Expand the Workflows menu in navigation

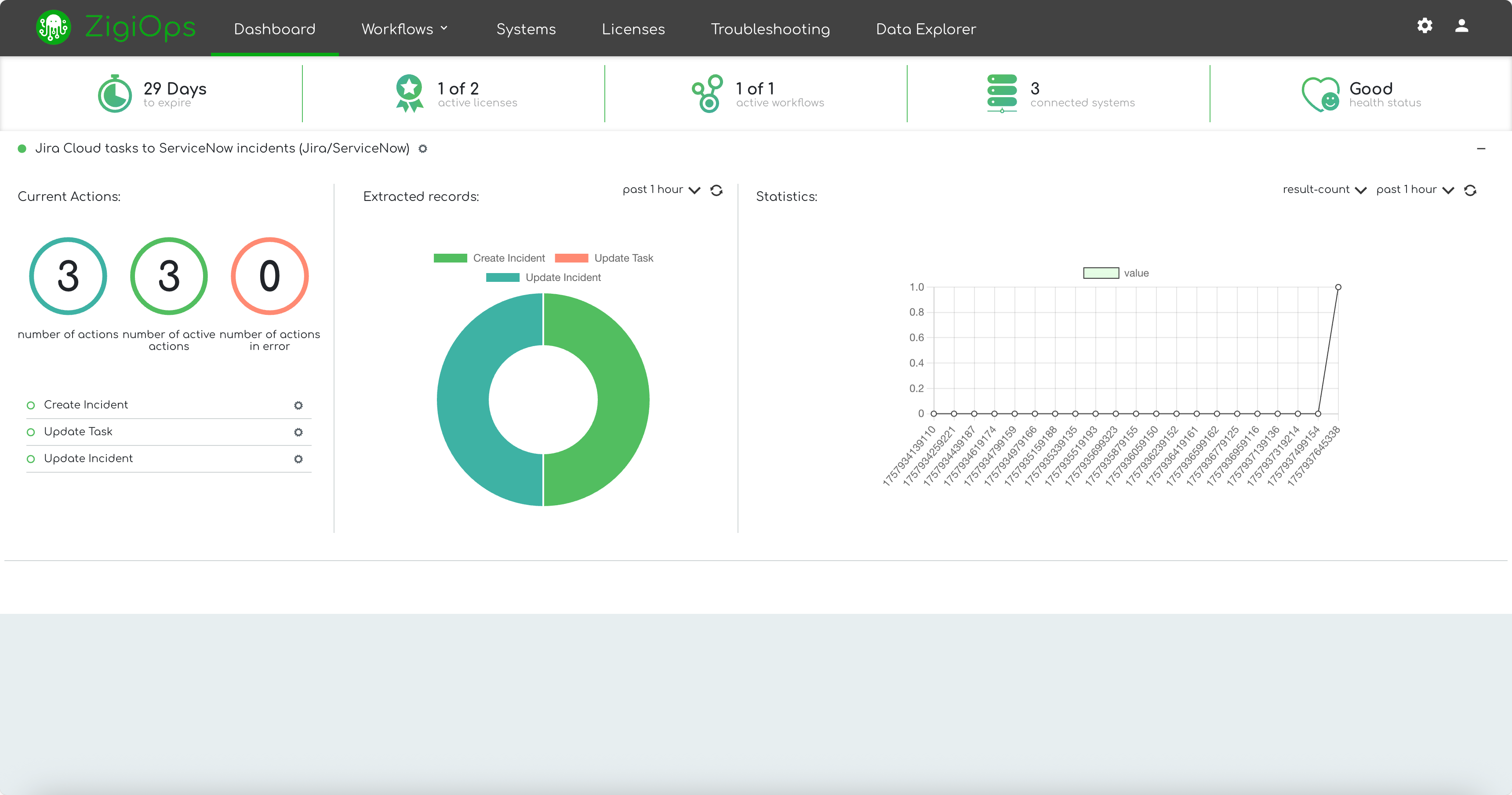point(404,29)
